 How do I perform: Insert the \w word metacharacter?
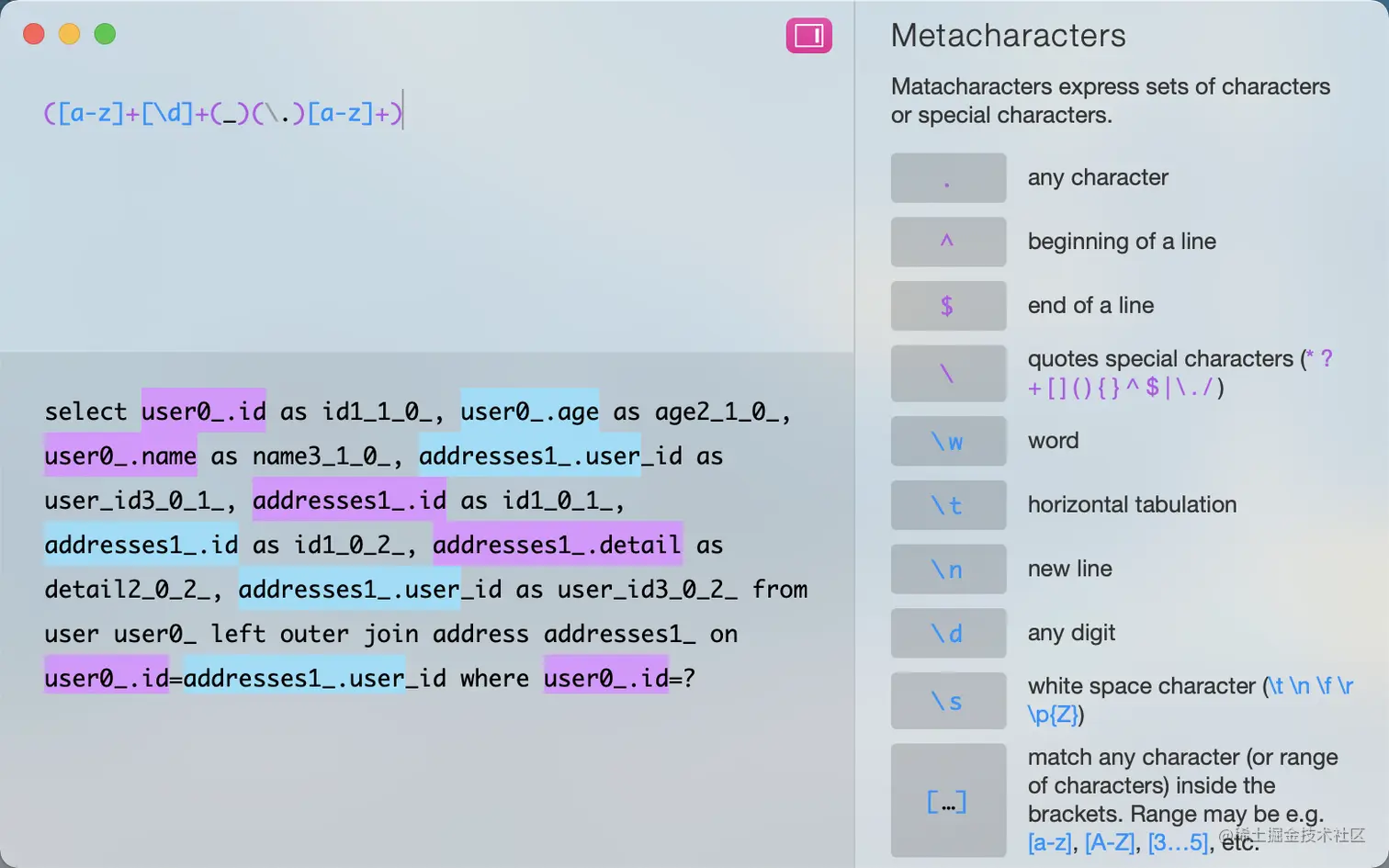[x=948, y=441]
